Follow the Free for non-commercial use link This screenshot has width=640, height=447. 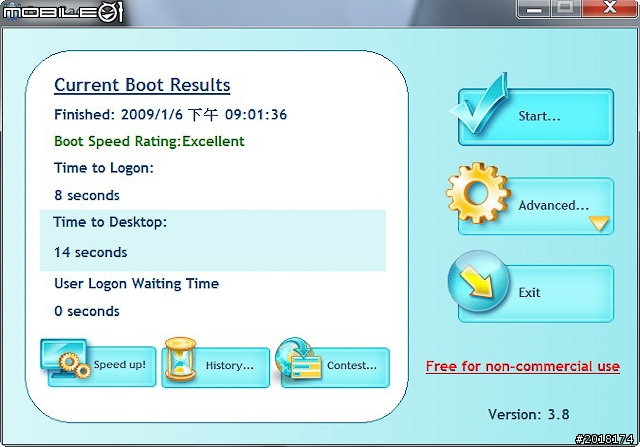coord(522,366)
